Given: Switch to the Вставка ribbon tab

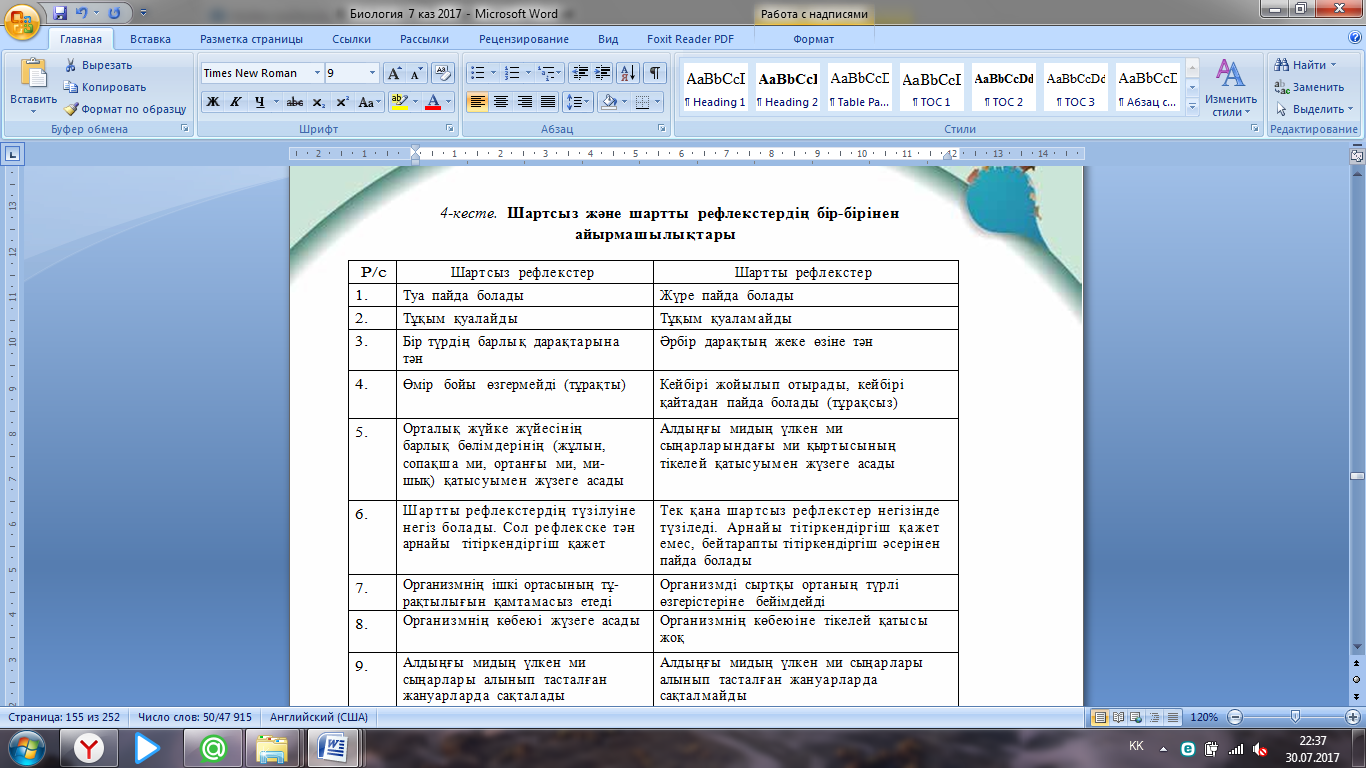Looking at the screenshot, I should point(150,39).
